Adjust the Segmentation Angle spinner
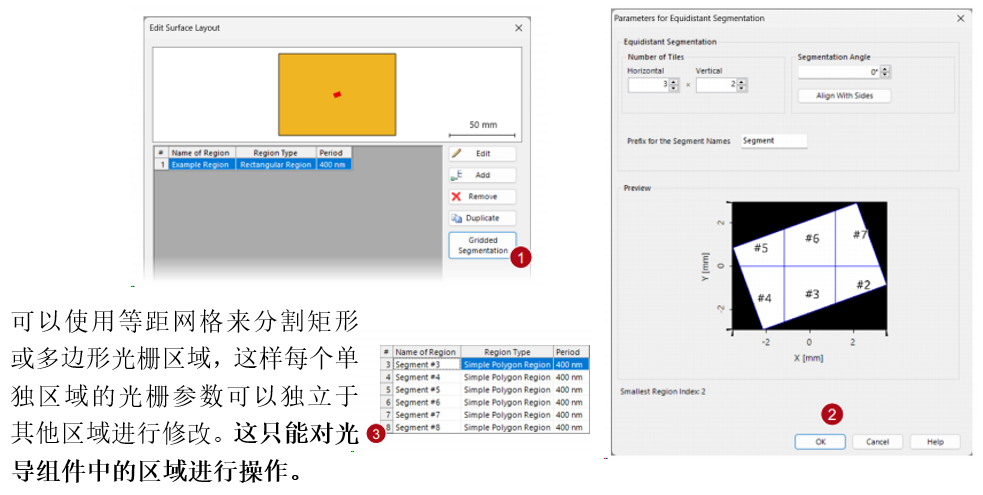983x495 pixels. click(885, 72)
